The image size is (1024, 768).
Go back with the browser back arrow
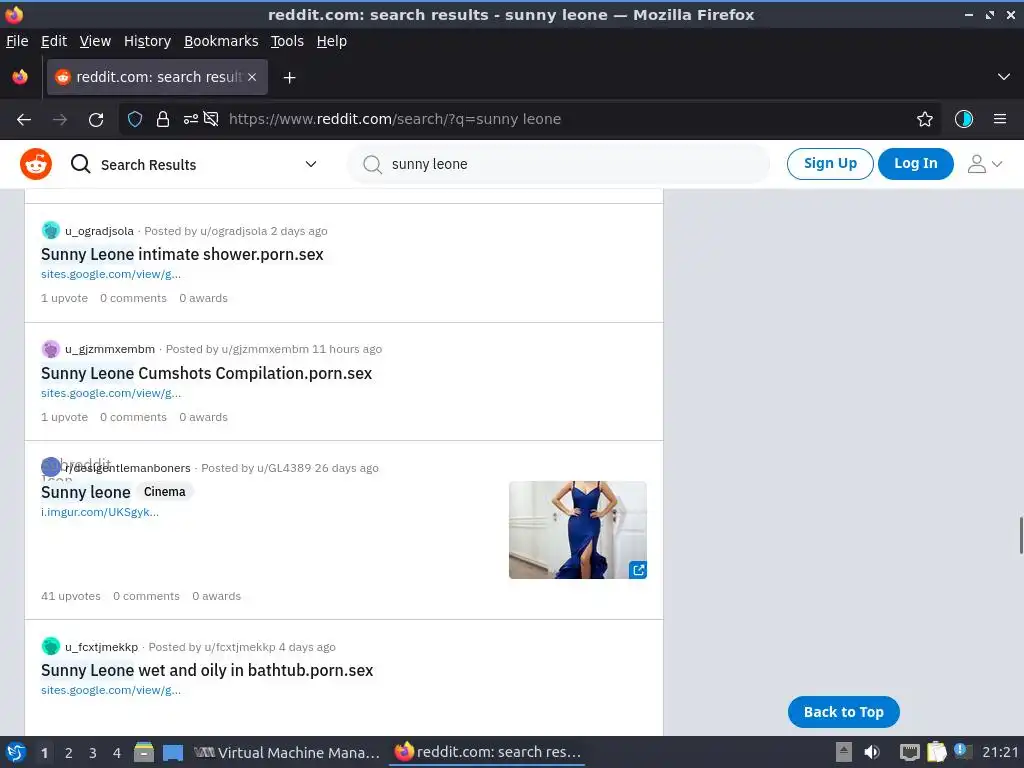pyautogui.click(x=24, y=119)
